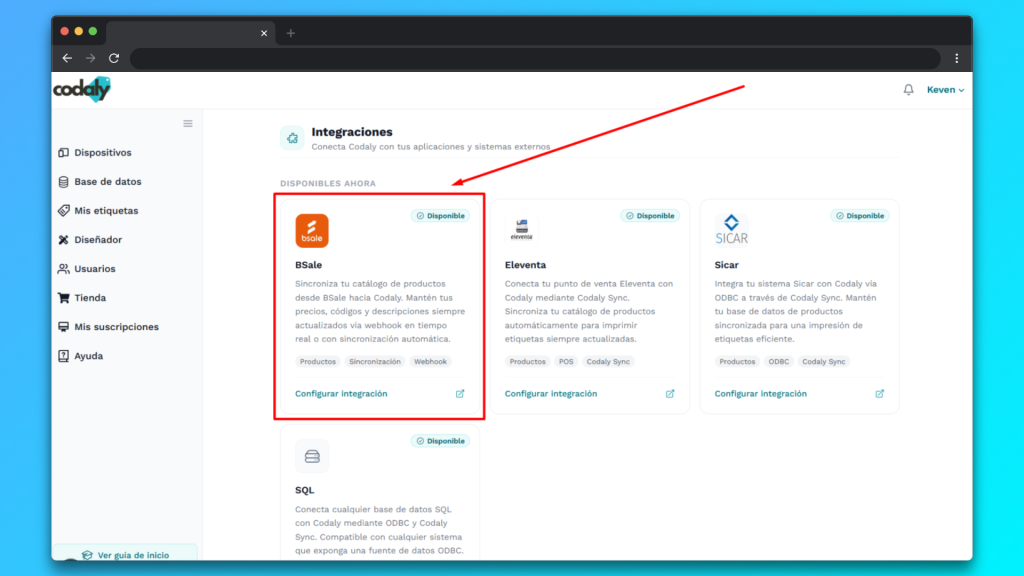Screen dimensions: 1024x576
Task: Click the Sicar logo
Action: click(731, 230)
